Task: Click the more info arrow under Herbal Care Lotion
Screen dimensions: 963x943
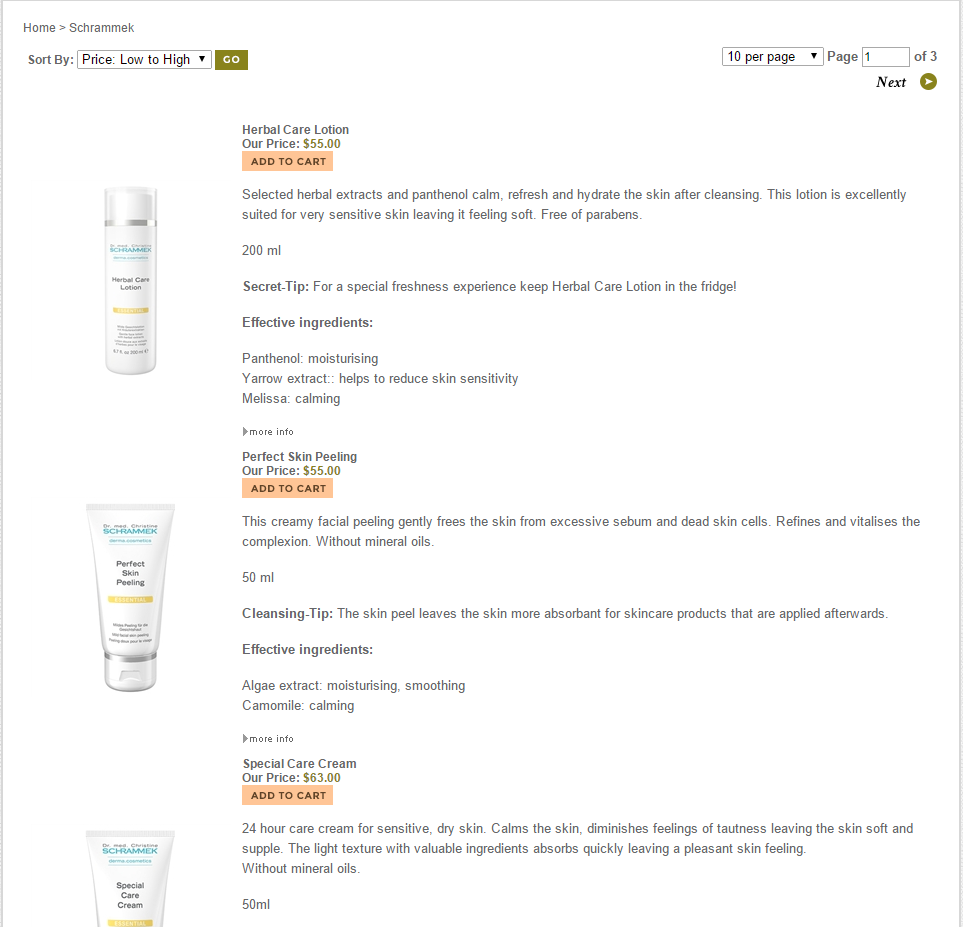Action: [245, 432]
